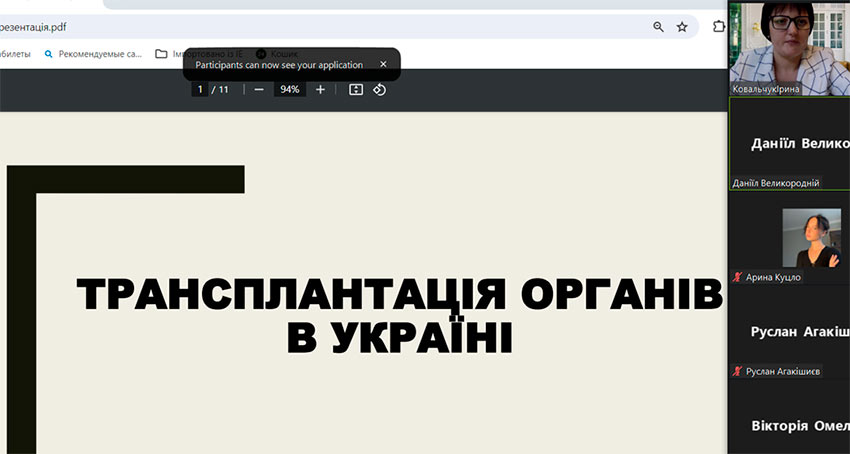Dismiss the 'Participants can now see' notification
The height and width of the screenshot is (454, 850).
click(383, 64)
